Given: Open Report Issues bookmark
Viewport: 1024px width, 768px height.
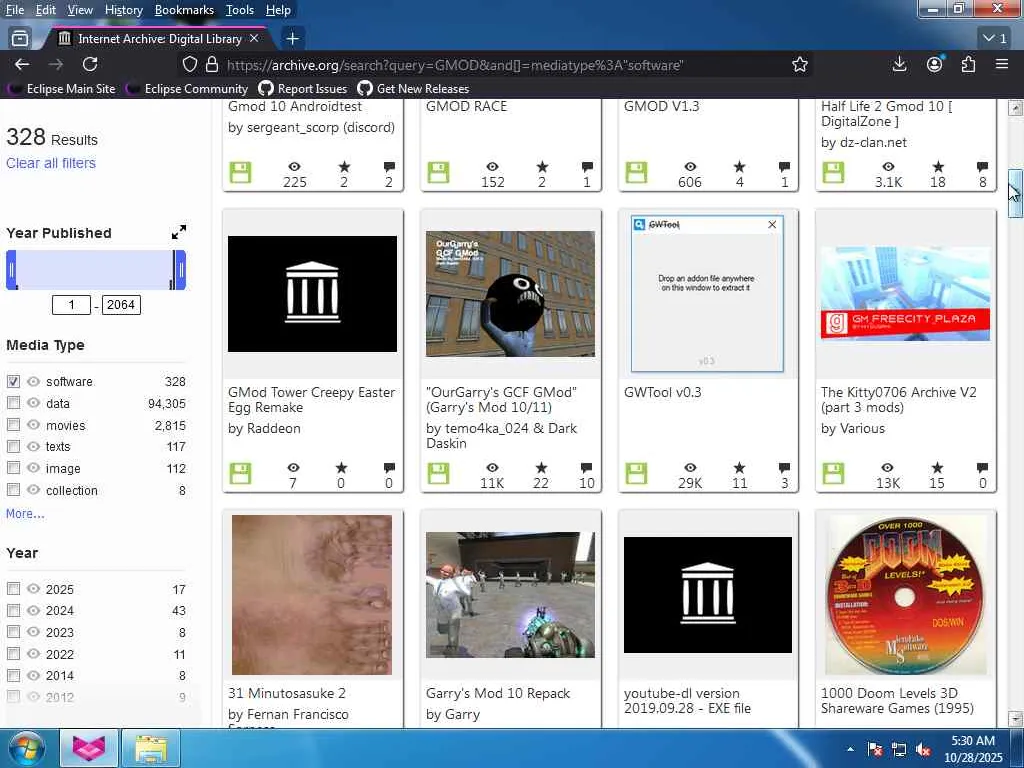Looking at the screenshot, I should 303,89.
